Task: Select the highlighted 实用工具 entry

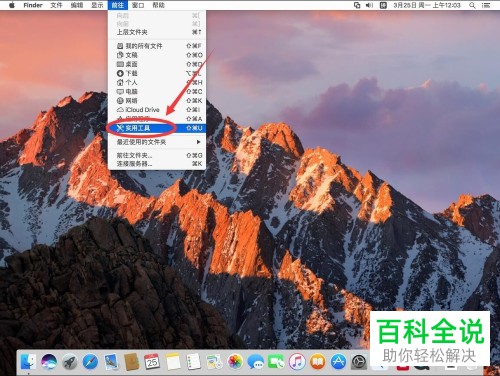Action: tap(157, 128)
